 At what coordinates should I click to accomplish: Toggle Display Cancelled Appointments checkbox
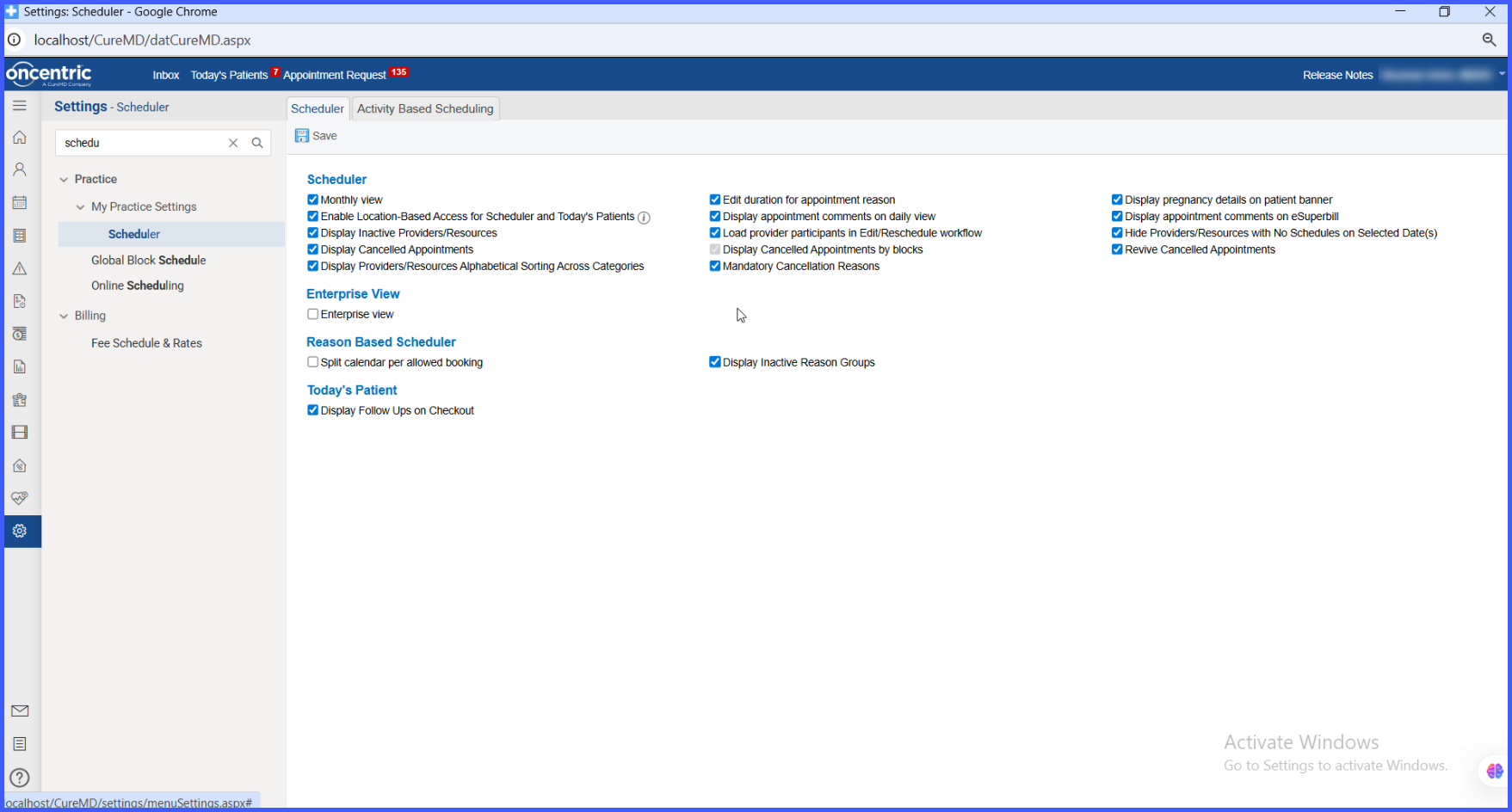pyautogui.click(x=313, y=249)
